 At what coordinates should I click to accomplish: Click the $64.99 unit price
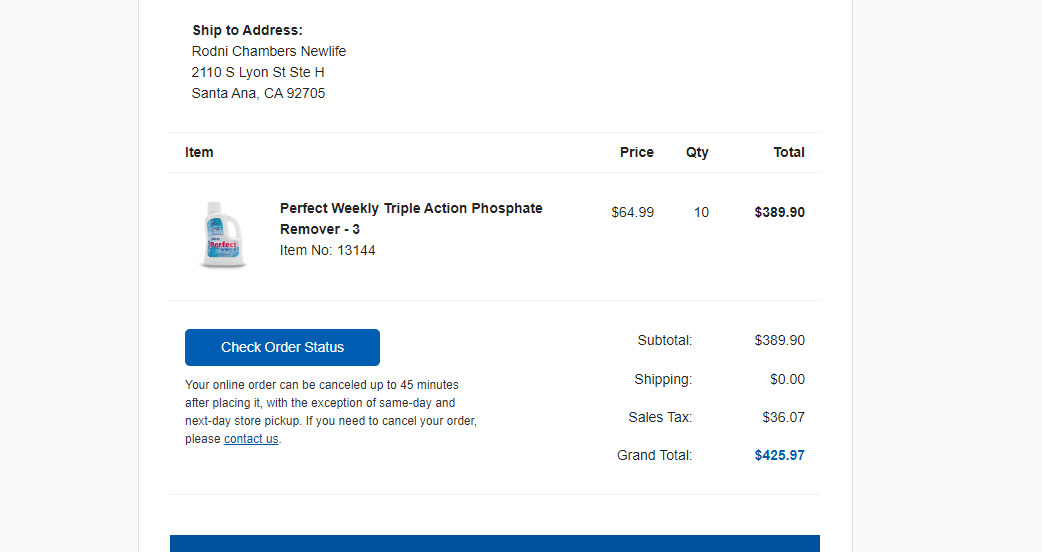click(633, 213)
